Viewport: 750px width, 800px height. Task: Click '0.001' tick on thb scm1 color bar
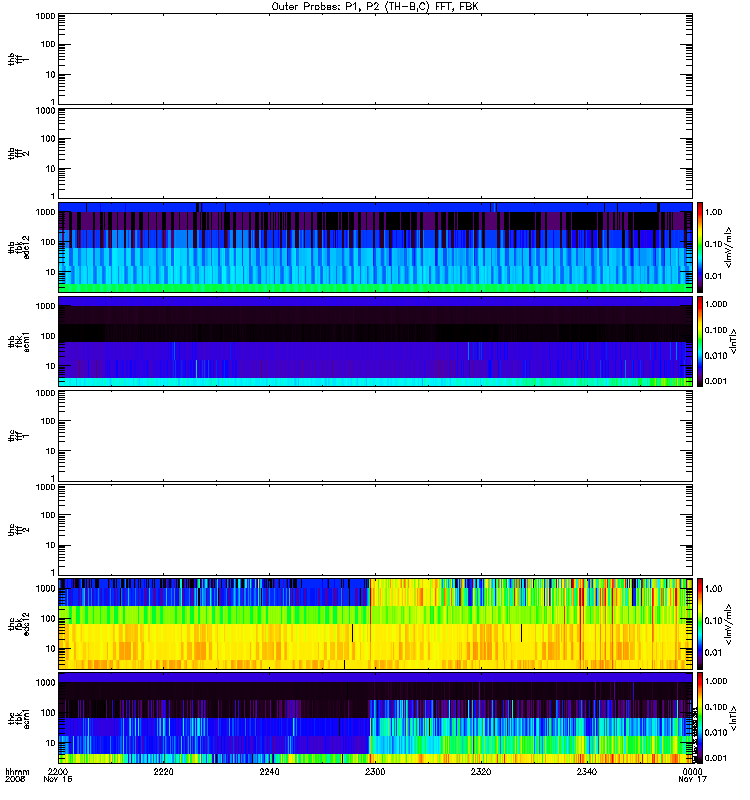tap(715, 381)
